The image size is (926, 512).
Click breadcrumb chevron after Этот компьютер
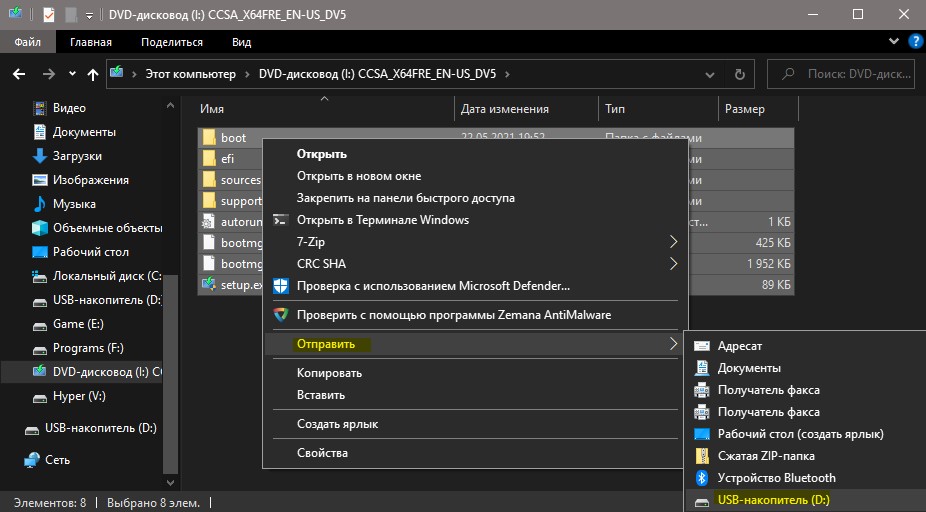tap(247, 74)
